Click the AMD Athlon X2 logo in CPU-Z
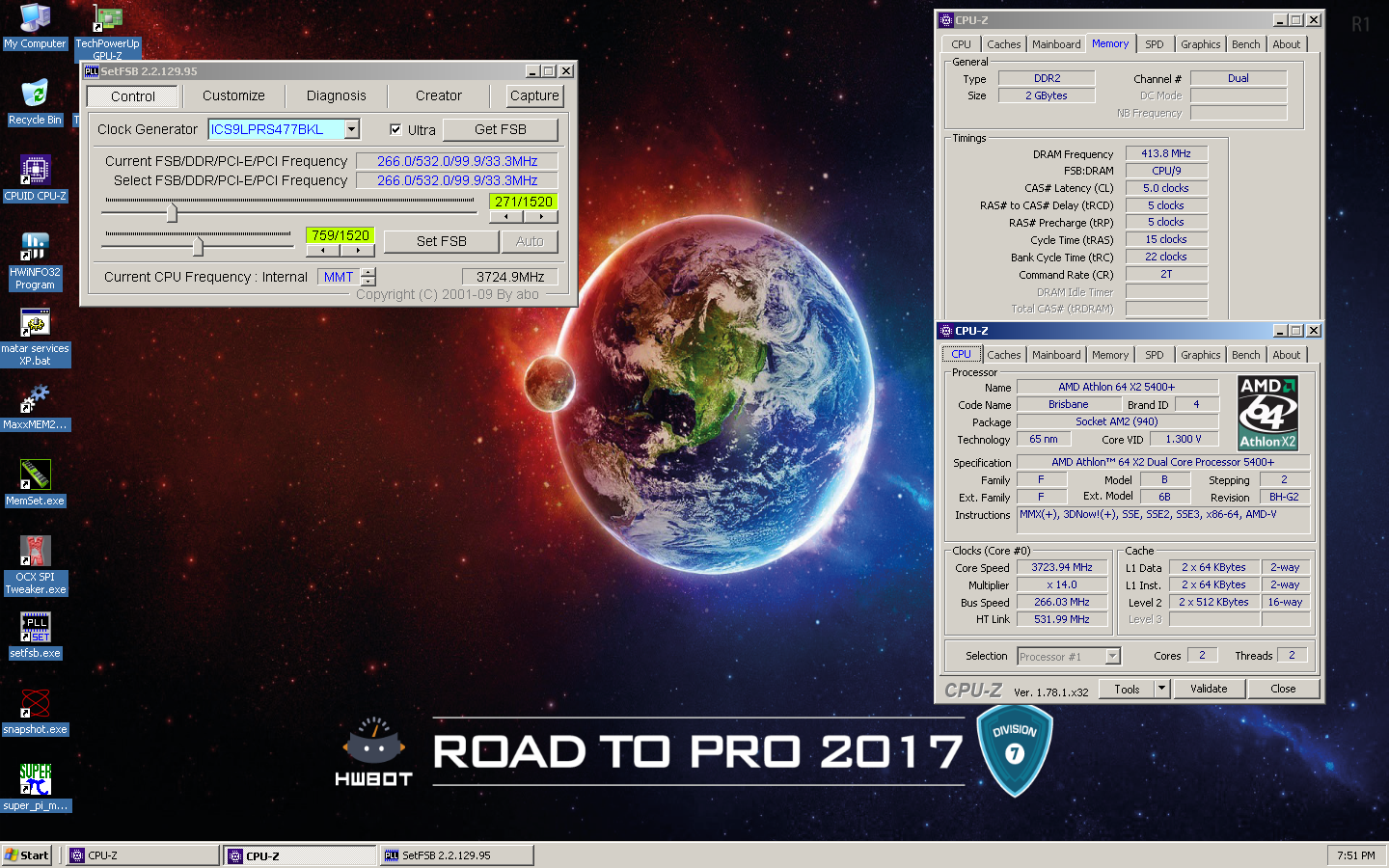This screenshot has height=868, width=1389. [x=1267, y=413]
